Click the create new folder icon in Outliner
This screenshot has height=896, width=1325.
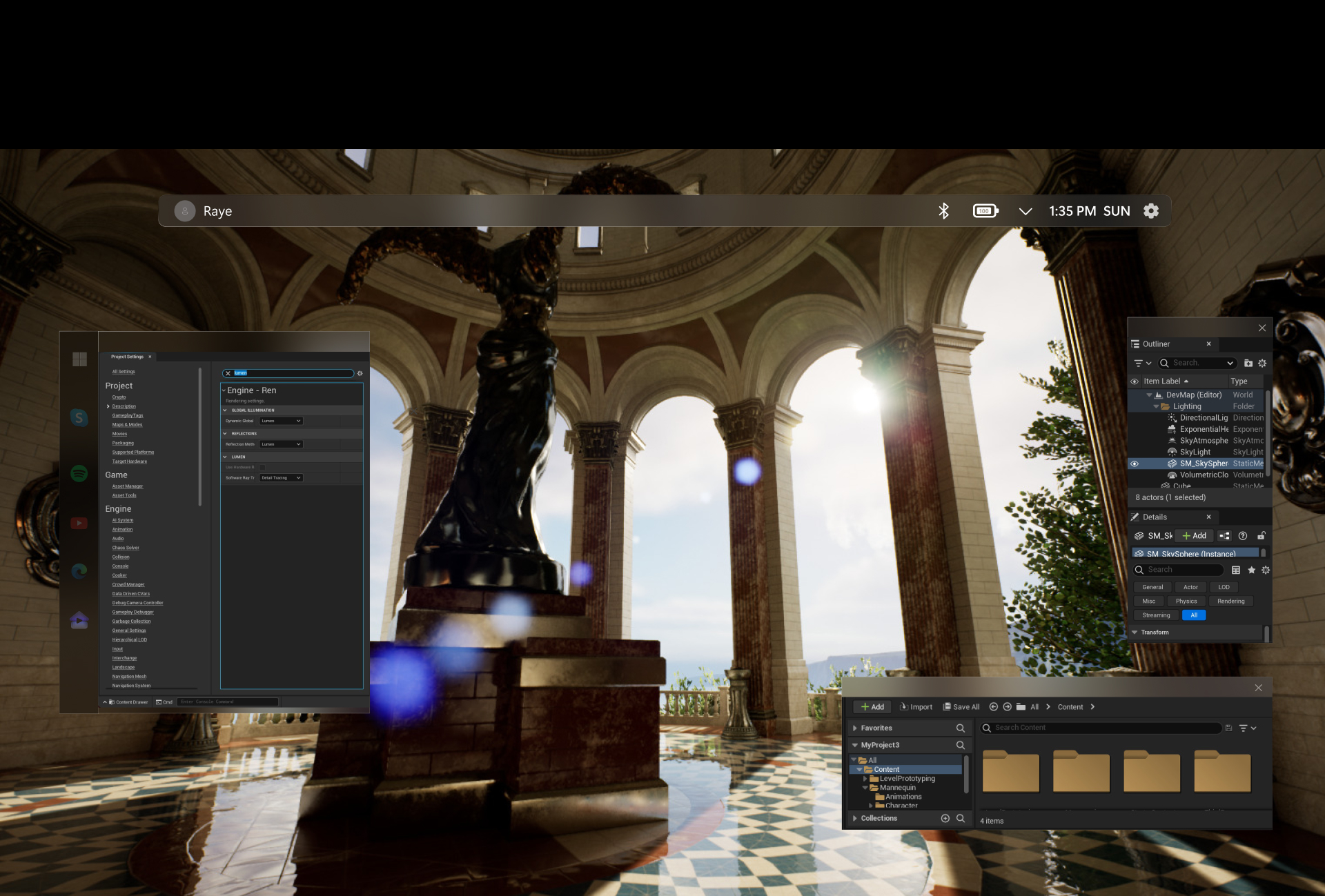coord(1248,364)
